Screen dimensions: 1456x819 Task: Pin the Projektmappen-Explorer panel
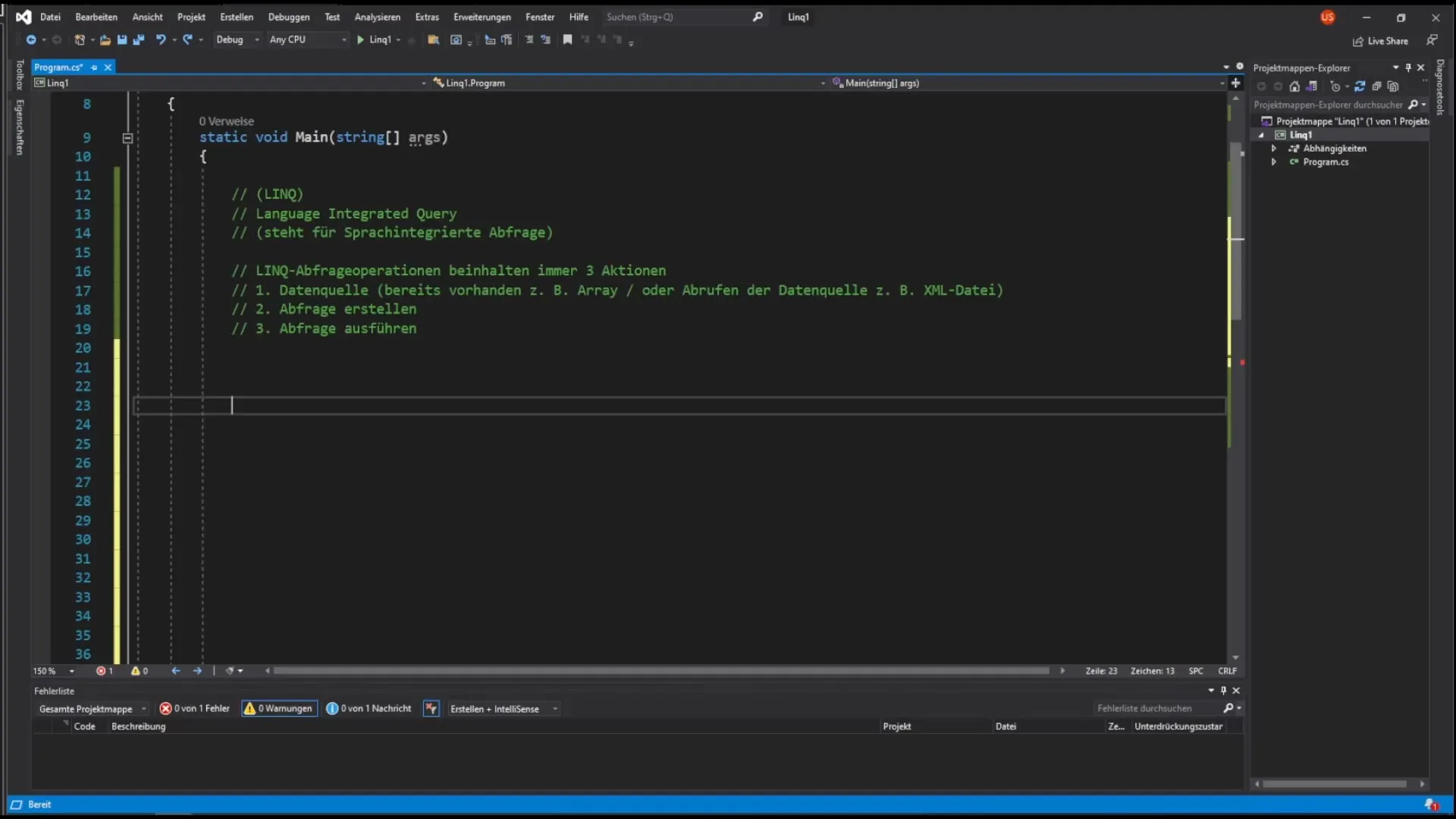(x=1408, y=67)
